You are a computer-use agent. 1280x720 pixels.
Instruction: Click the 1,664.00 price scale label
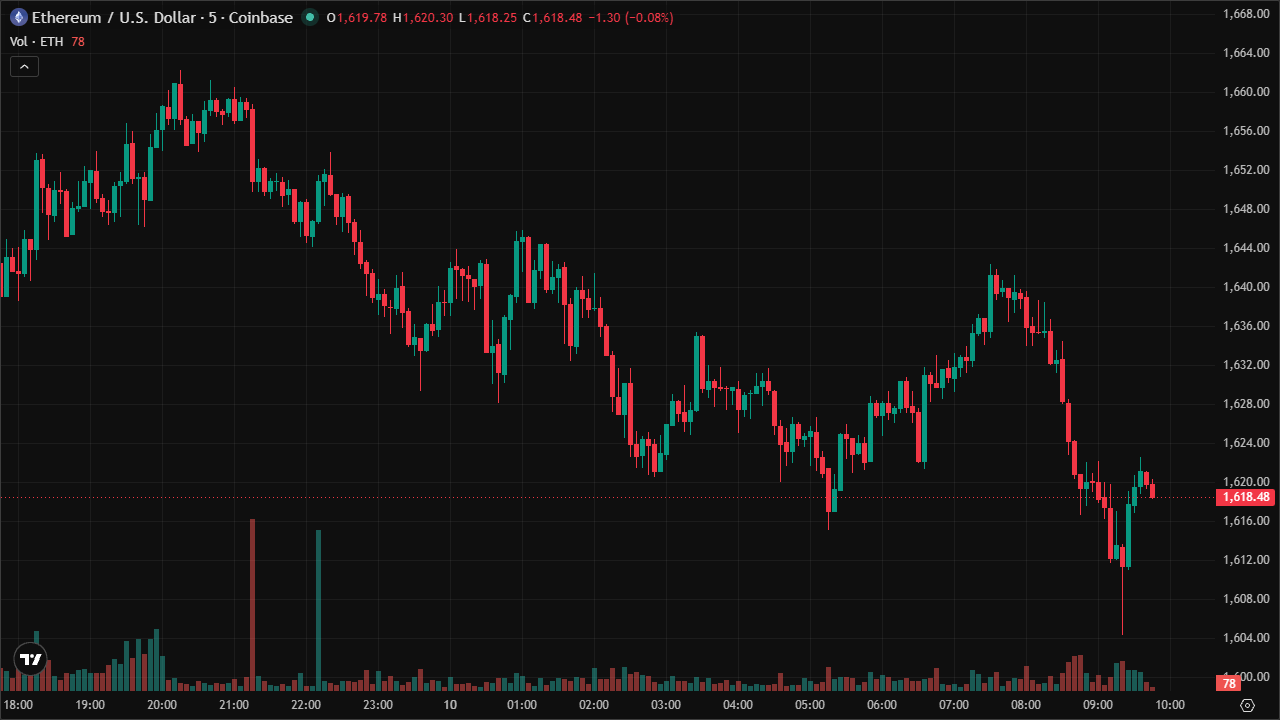coord(1246,52)
